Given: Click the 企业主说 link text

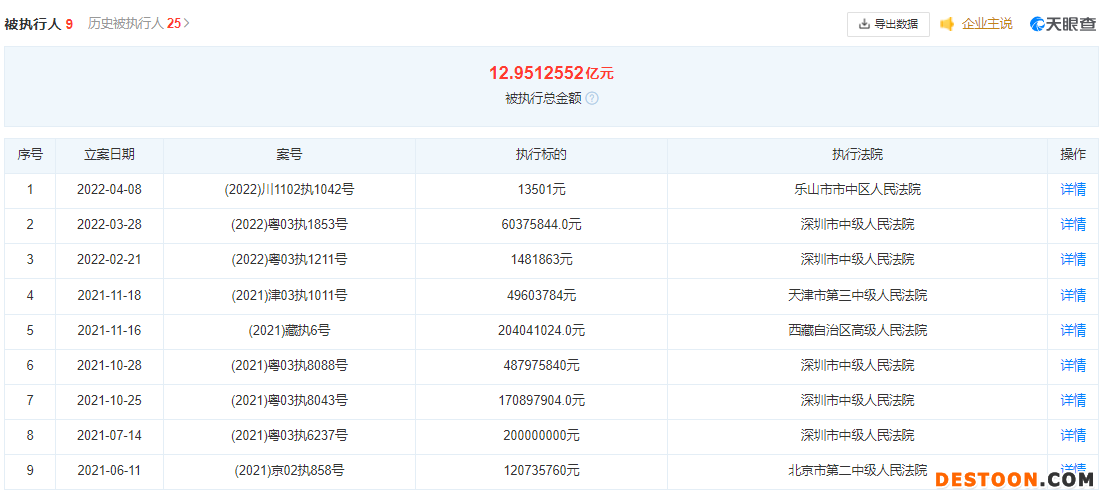Looking at the screenshot, I should (987, 24).
